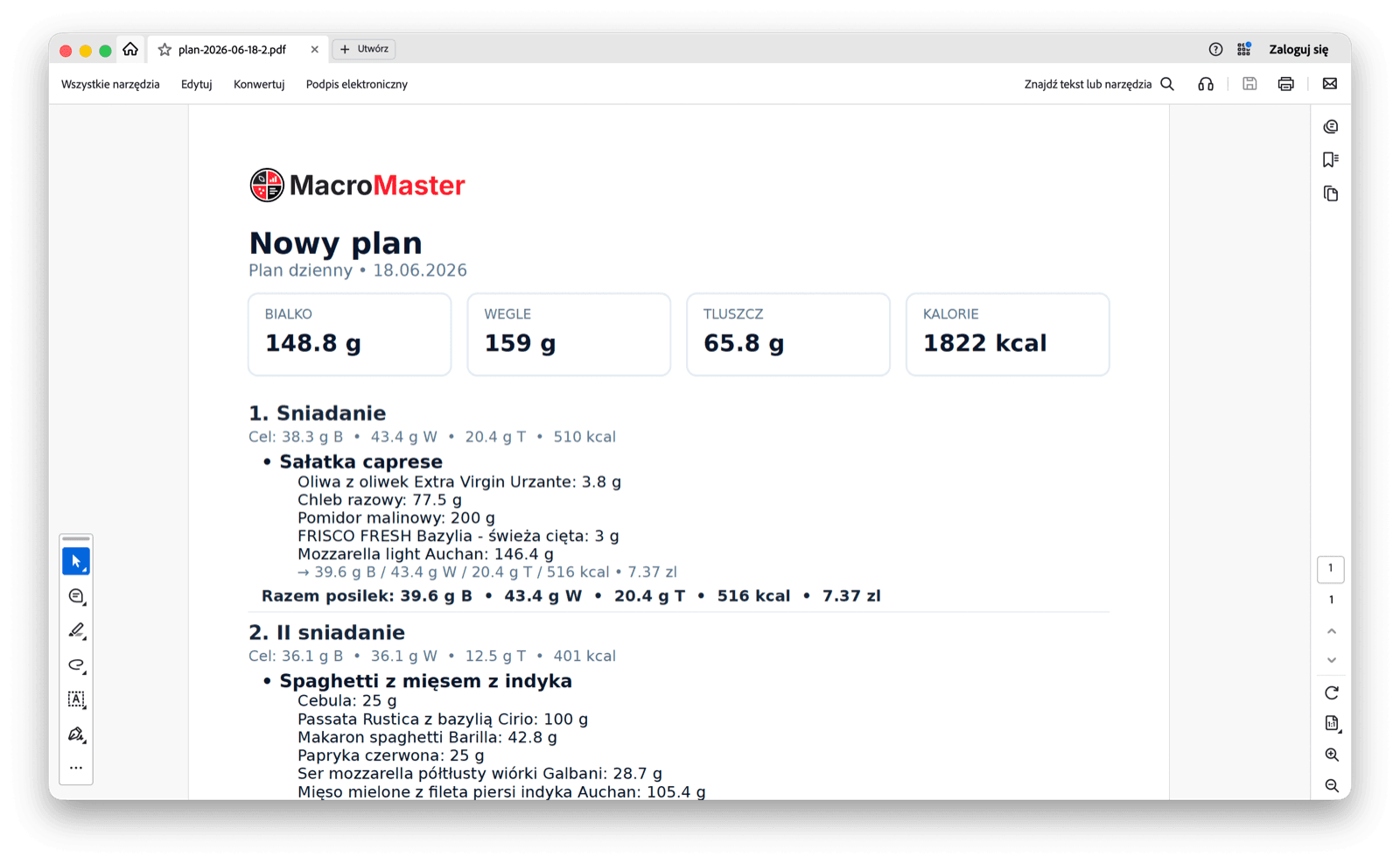Screen dimensions: 1400x864
Task: Open more tools ellipsis in left toolbar
Action: click(x=76, y=768)
